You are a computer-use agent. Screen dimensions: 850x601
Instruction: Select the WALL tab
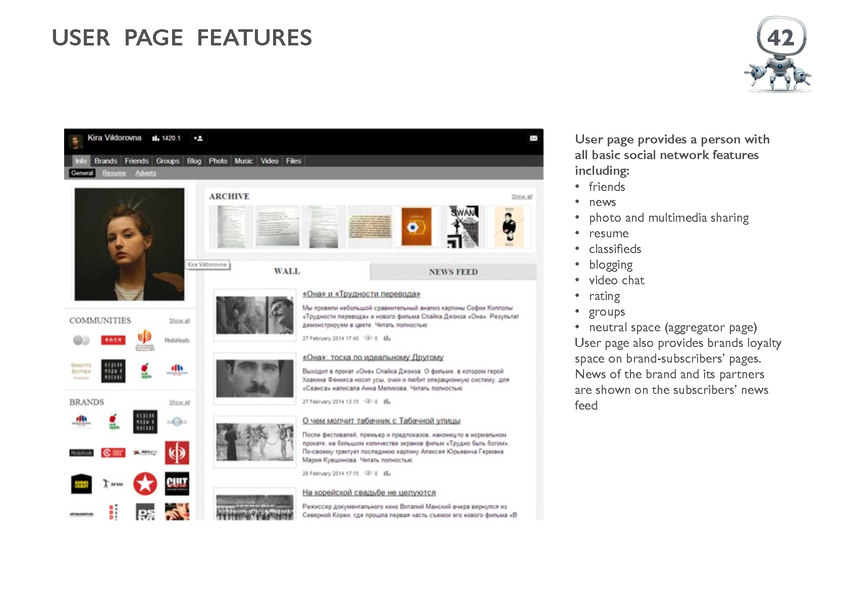coord(287,271)
